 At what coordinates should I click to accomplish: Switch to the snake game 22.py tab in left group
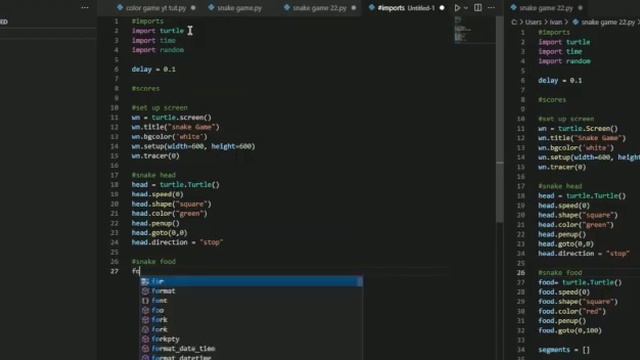319,8
